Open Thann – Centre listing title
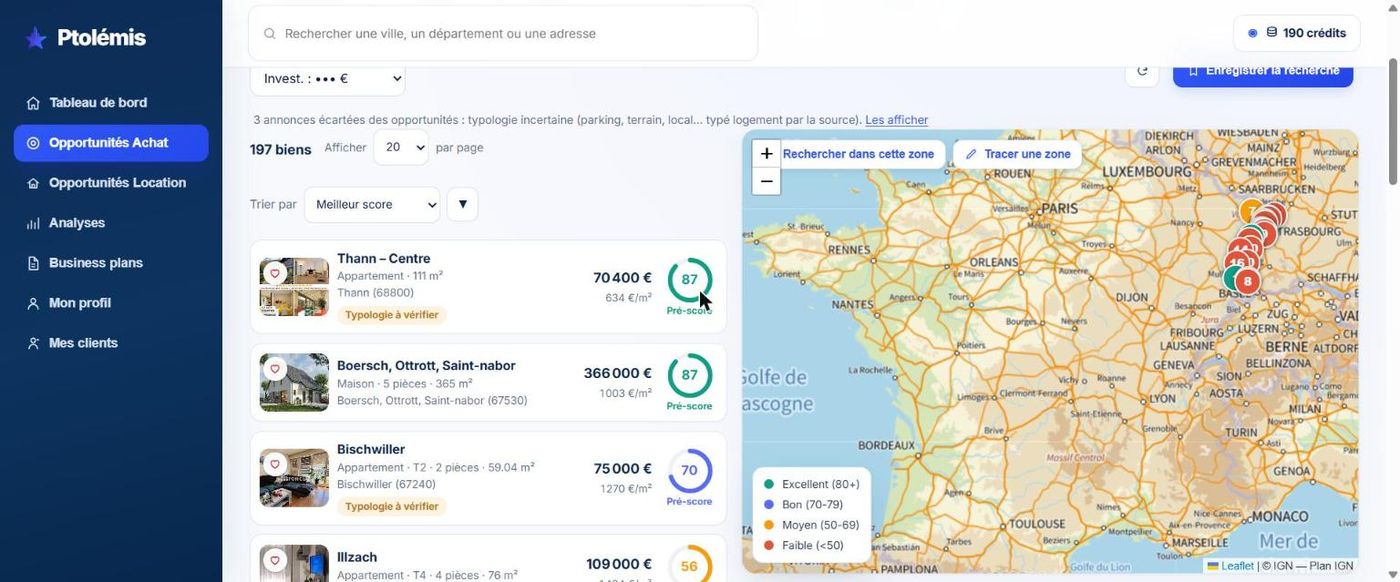Screen dimensions: 1400x582 point(384,259)
